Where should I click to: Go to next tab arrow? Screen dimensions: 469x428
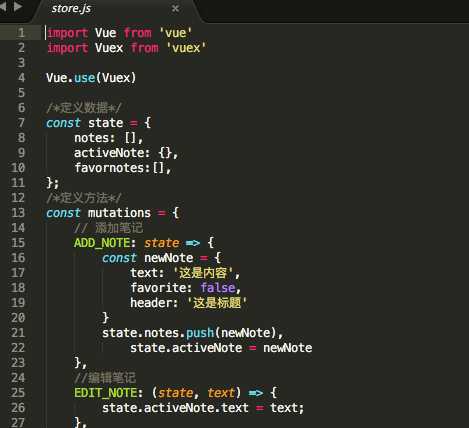[x=18, y=6]
